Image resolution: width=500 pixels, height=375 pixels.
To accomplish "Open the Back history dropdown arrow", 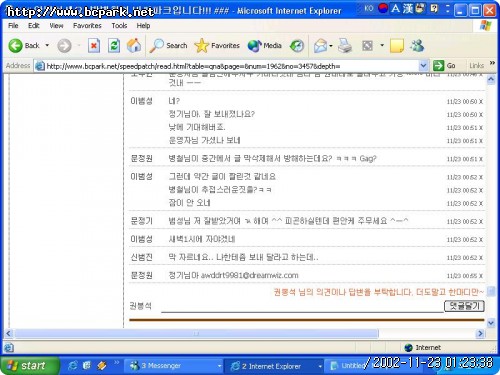I will click(47, 45).
